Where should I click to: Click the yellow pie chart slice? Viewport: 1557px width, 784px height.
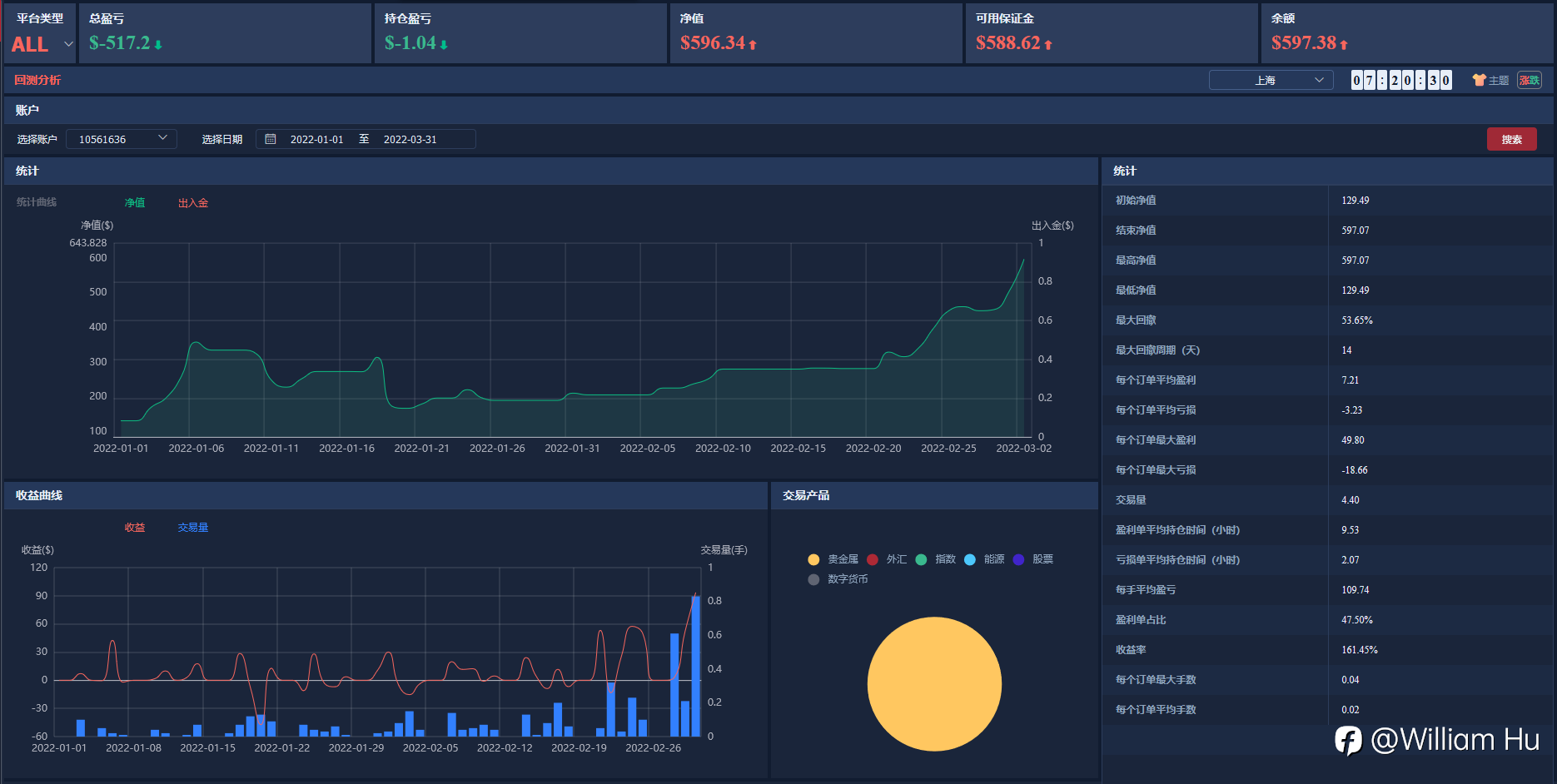pyautogui.click(x=934, y=683)
